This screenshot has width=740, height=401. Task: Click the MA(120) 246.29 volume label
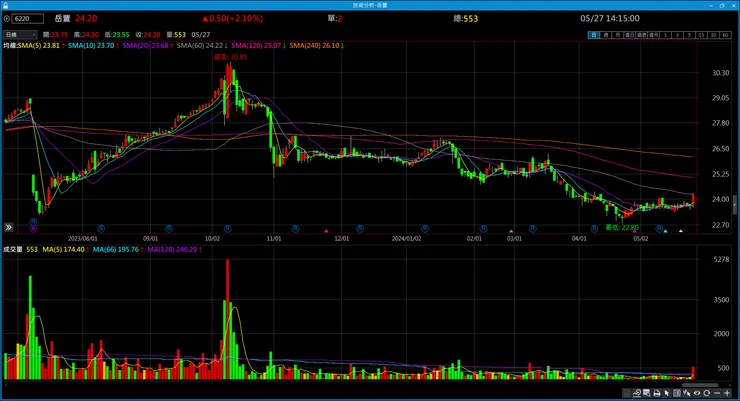(x=172, y=249)
